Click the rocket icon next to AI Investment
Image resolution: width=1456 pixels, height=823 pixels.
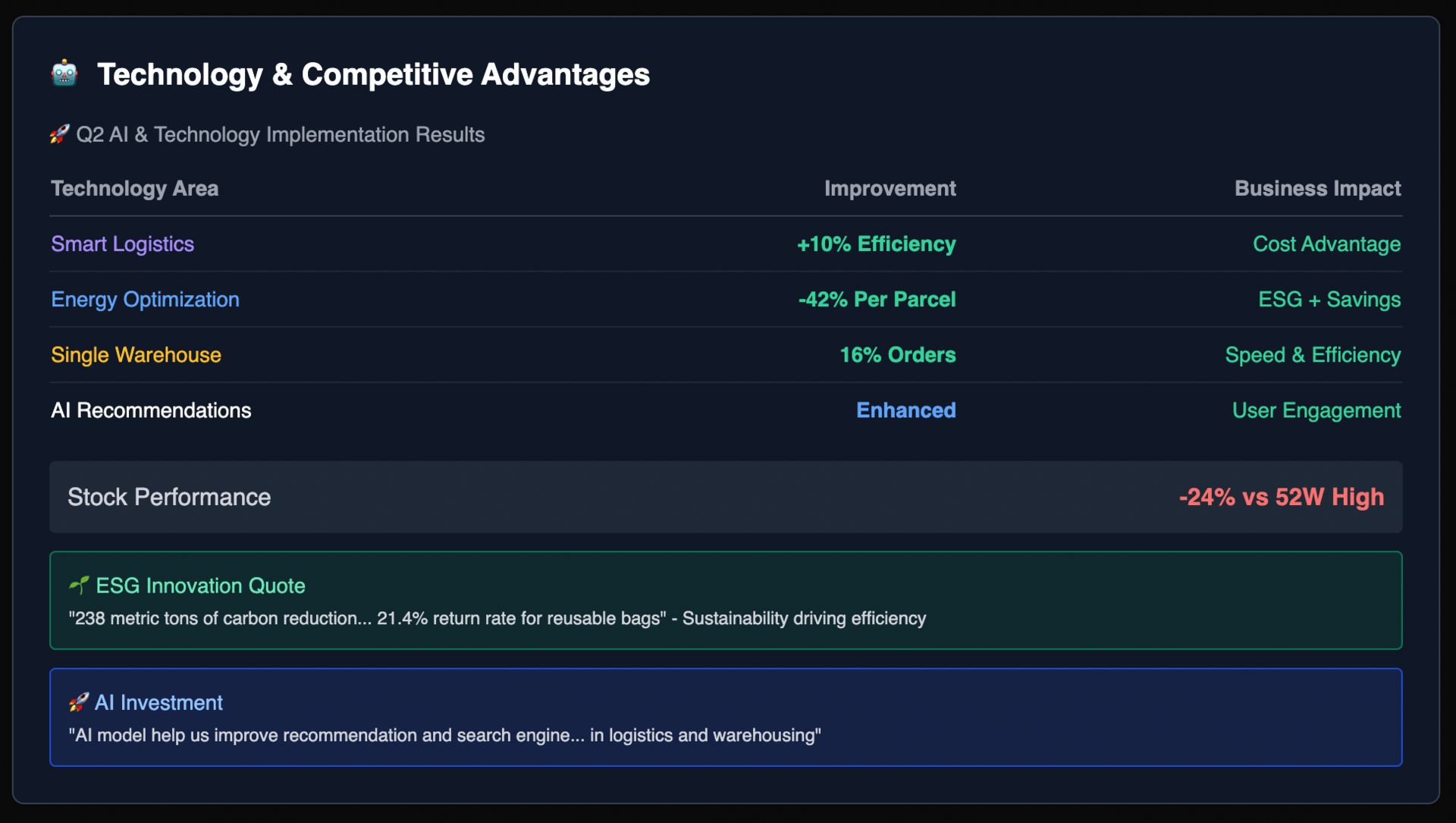click(79, 702)
